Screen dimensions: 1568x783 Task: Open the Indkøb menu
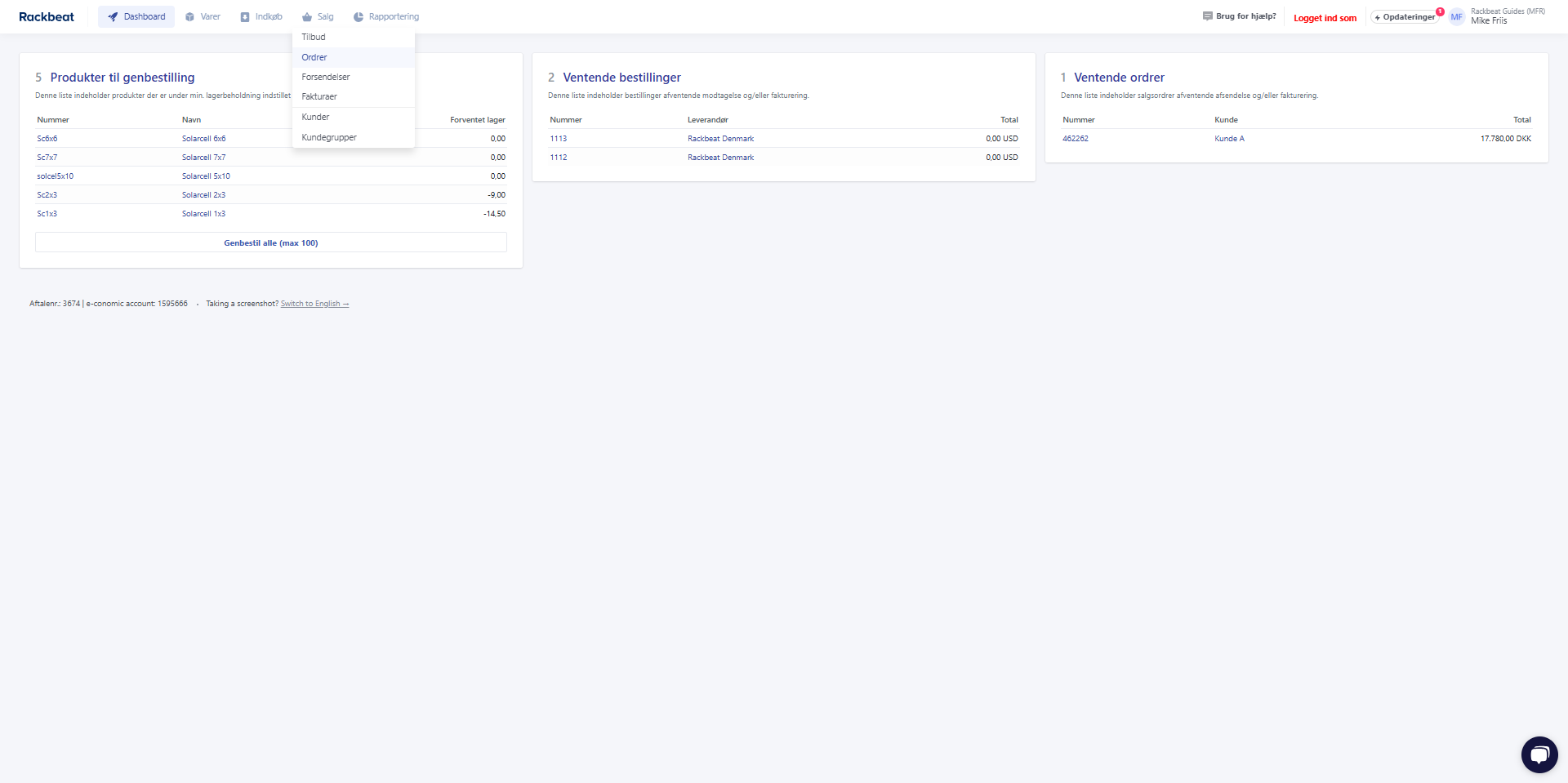261,17
